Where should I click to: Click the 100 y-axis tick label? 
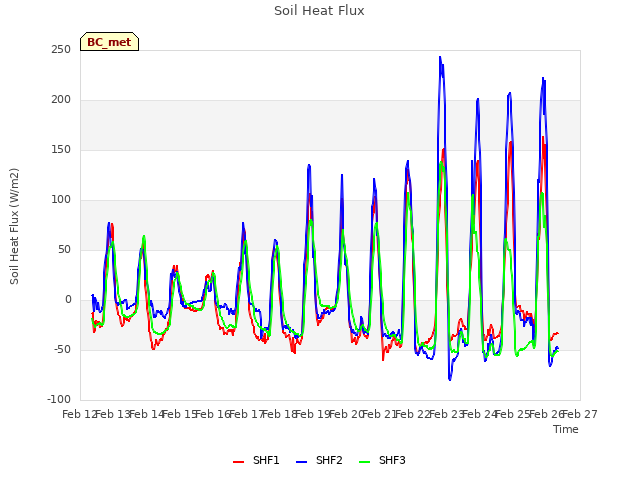(x=61, y=200)
